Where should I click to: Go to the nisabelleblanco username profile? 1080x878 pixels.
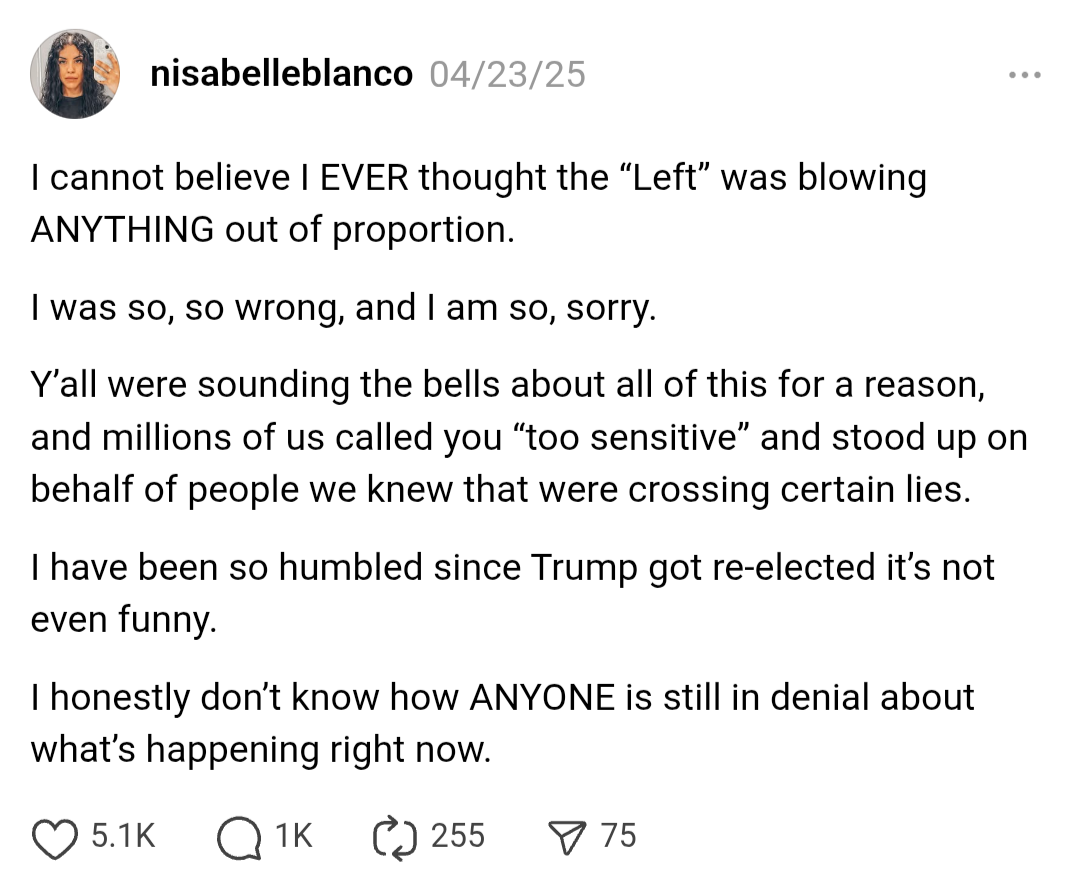(281, 74)
